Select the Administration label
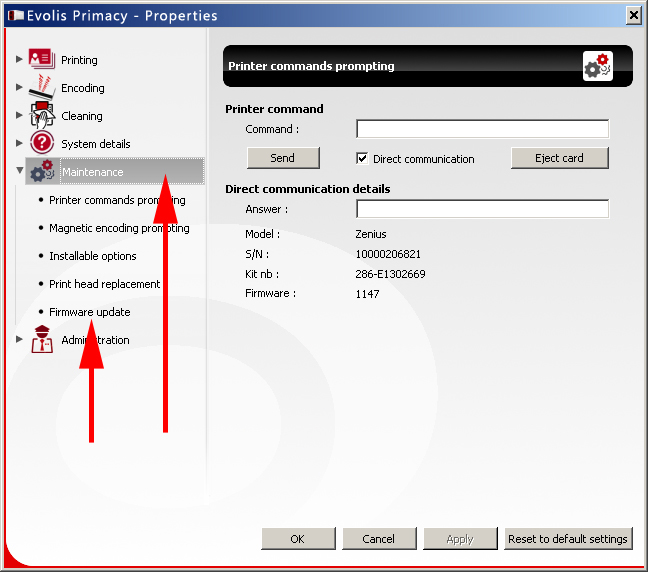Screen dimensions: 648x572 (x=95, y=340)
